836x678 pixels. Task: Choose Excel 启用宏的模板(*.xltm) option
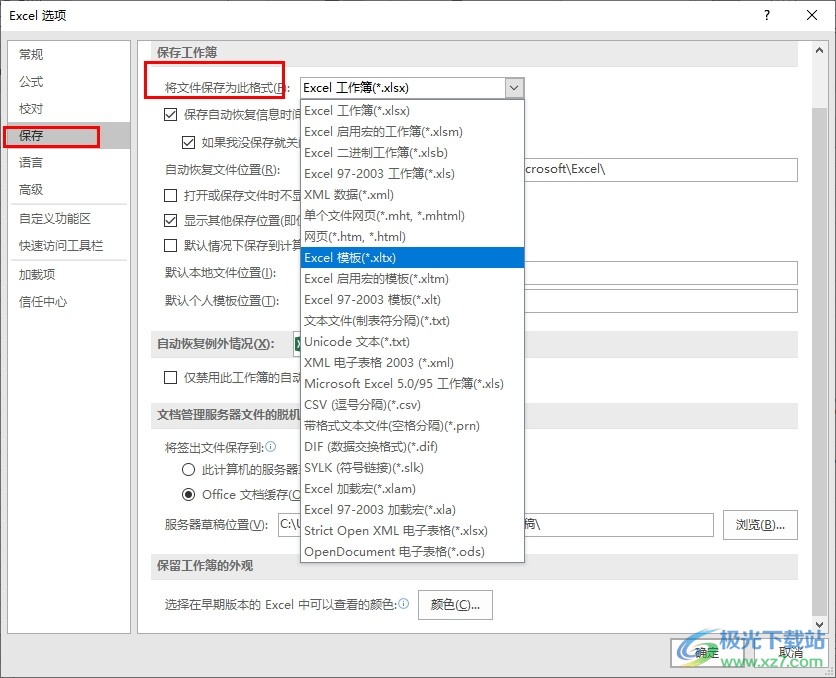[412, 279]
